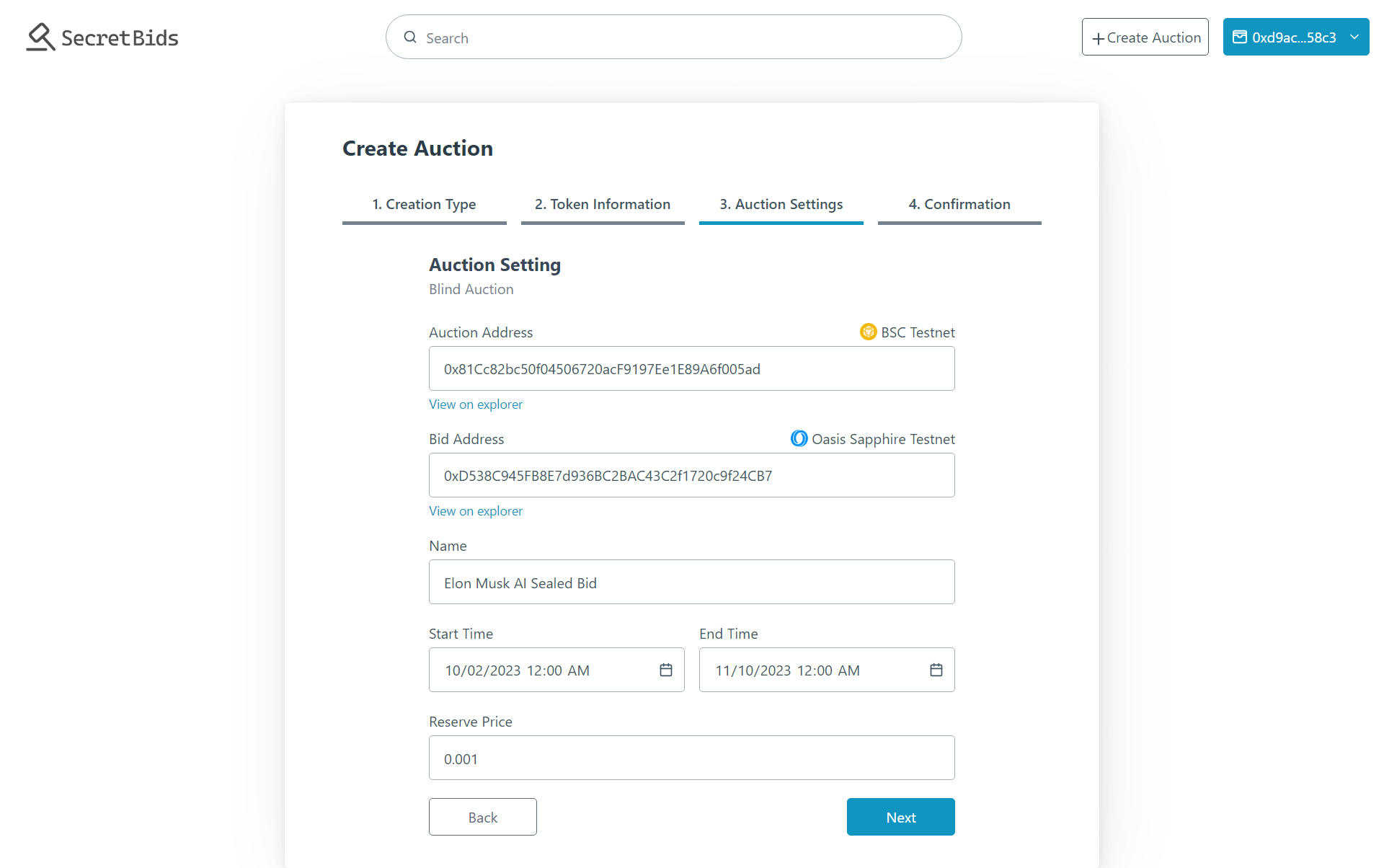Open the End Time calendar picker icon
This screenshot has height=868, width=1384.
[x=936, y=670]
